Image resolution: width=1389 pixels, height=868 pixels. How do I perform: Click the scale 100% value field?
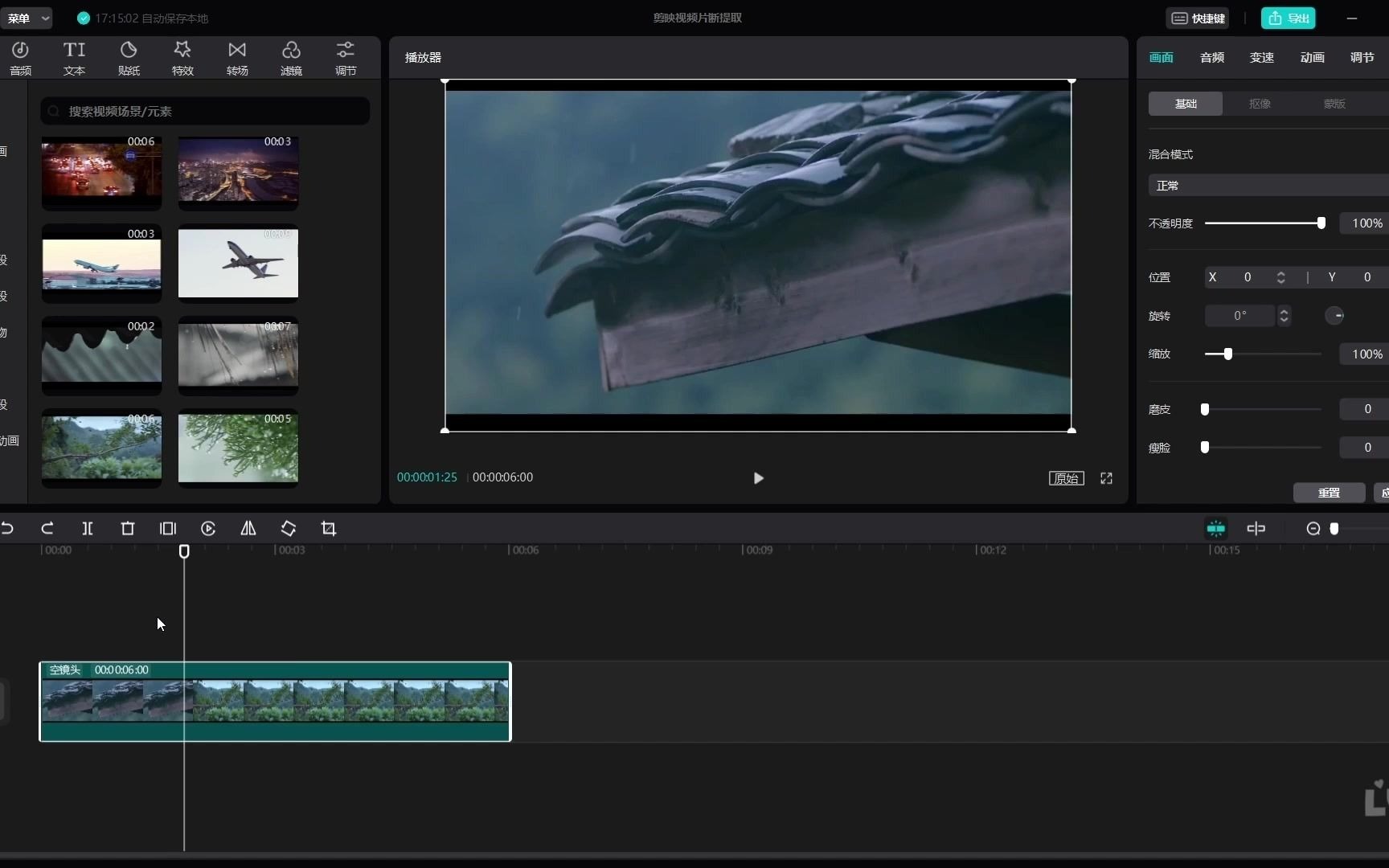point(1365,354)
